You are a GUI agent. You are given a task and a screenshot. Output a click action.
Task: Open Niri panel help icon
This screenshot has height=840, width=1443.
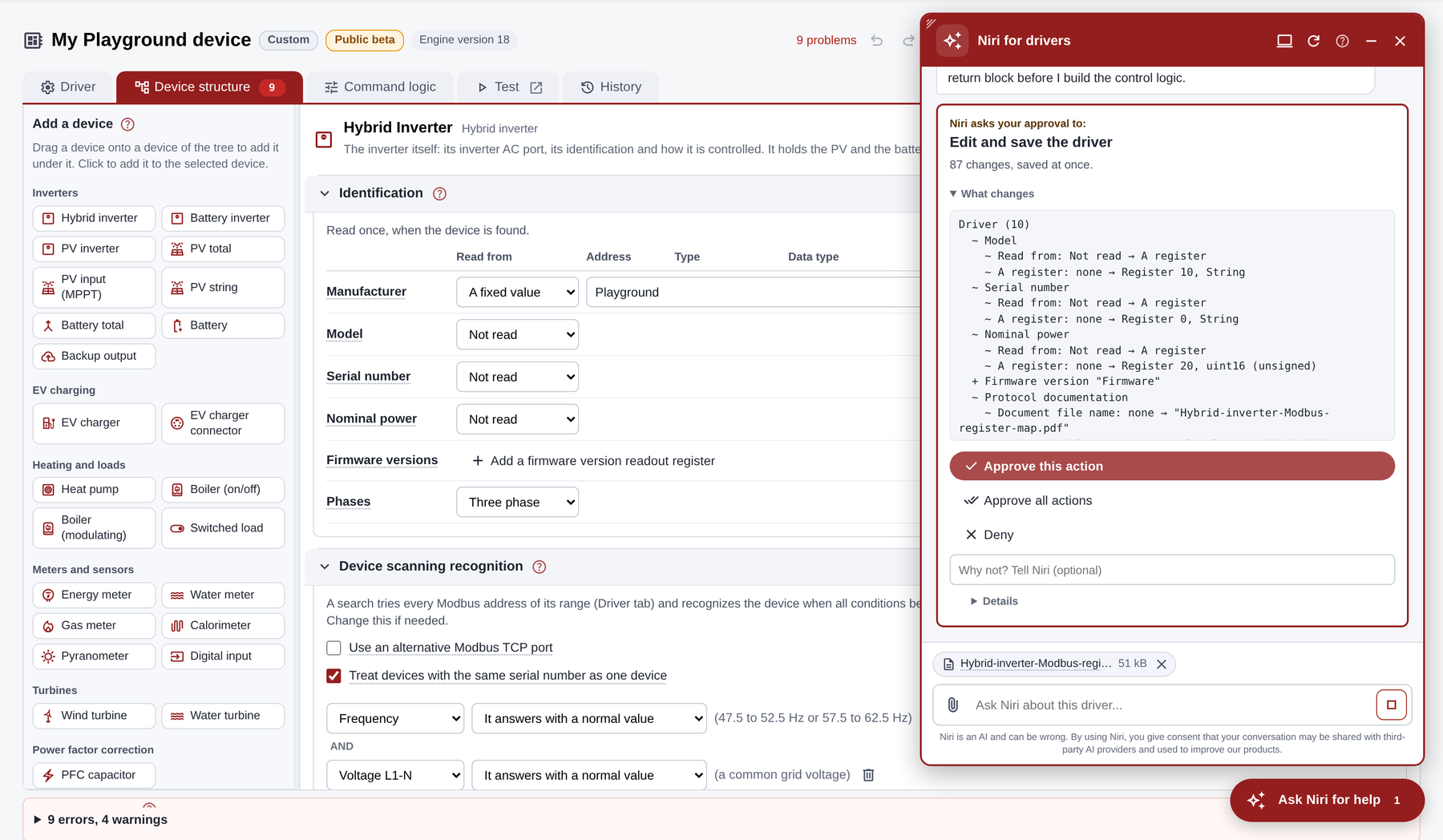tap(1342, 41)
